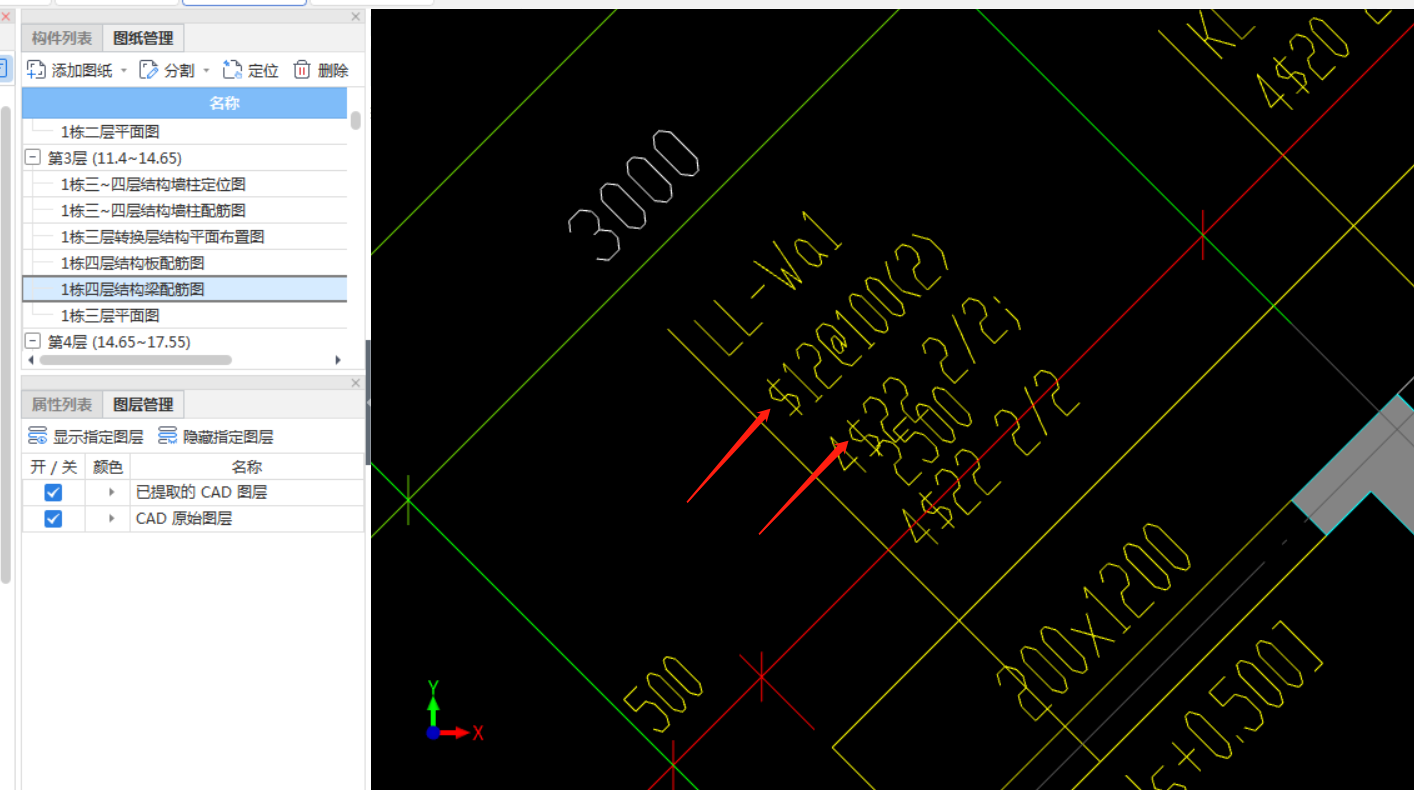The image size is (1414, 790).
Task: Click horizontal scrollbar right arrow
Action: 338,360
